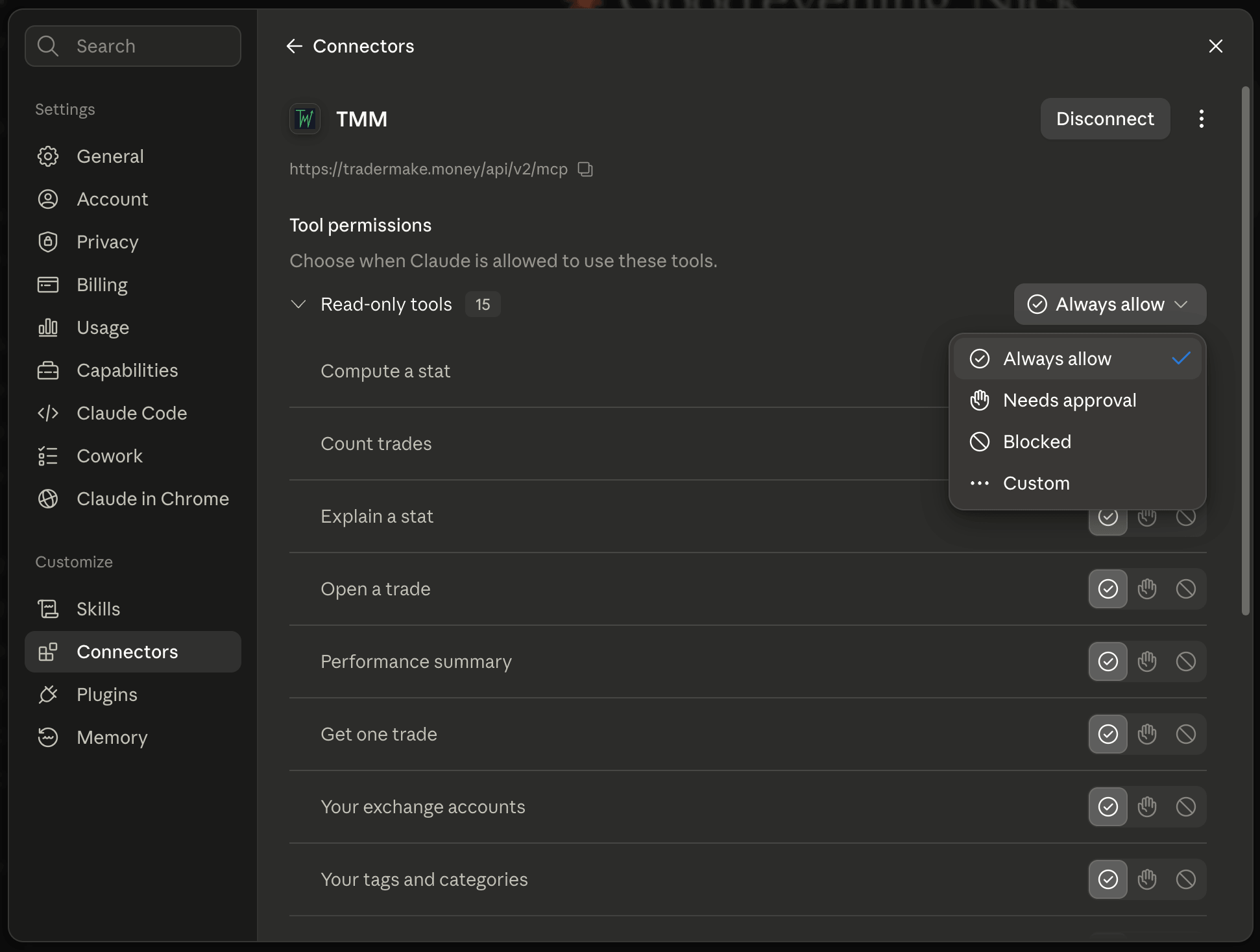The height and width of the screenshot is (952, 1260).
Task: Set Your tags and categories to always allow
Action: pos(1108,879)
